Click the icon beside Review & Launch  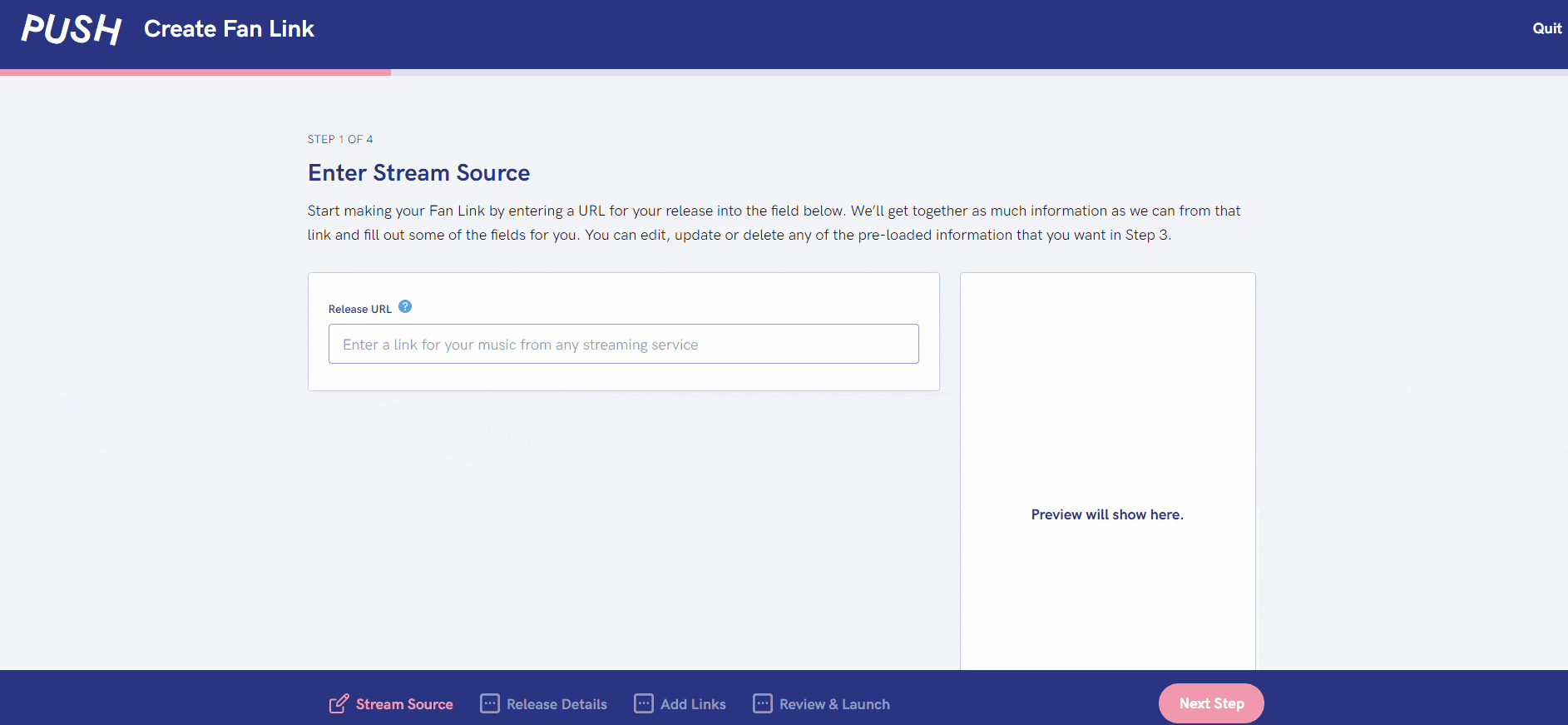pyautogui.click(x=763, y=704)
